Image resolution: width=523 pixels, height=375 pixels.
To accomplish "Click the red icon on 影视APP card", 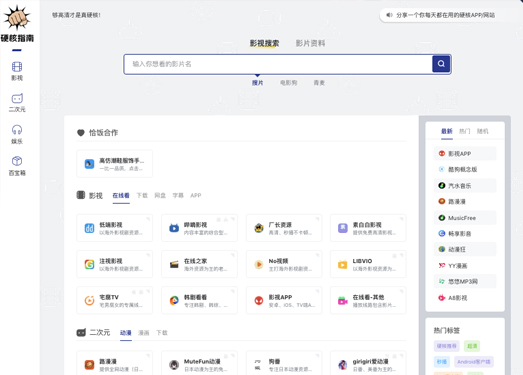I will 259,301.
